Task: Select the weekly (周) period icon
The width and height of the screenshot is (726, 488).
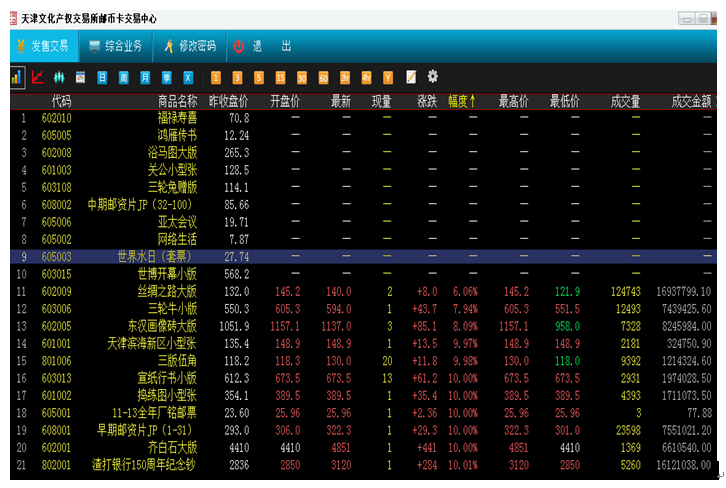Action: [124, 77]
